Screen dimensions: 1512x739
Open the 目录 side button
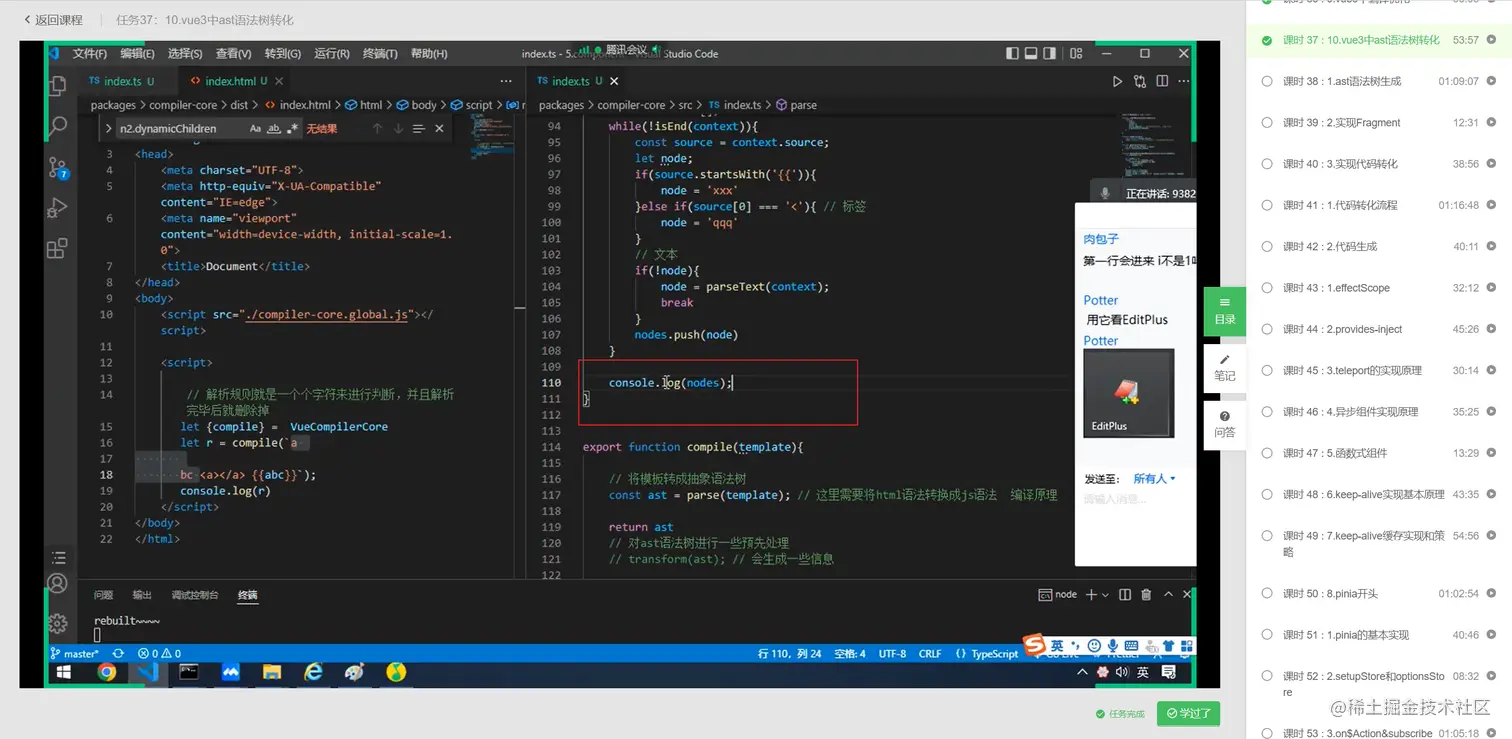[1224, 311]
